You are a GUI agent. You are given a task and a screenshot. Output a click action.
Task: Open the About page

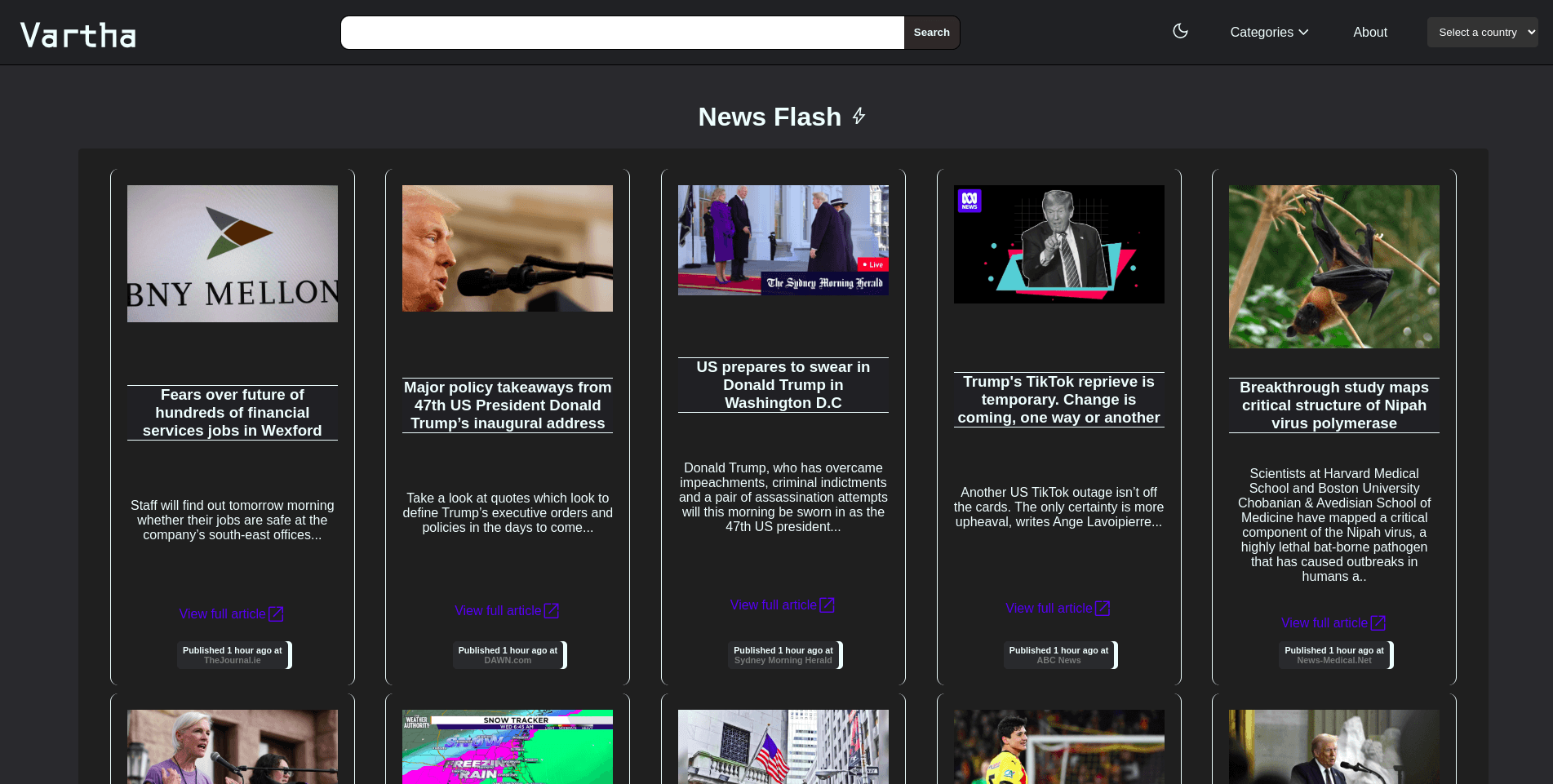click(1369, 33)
